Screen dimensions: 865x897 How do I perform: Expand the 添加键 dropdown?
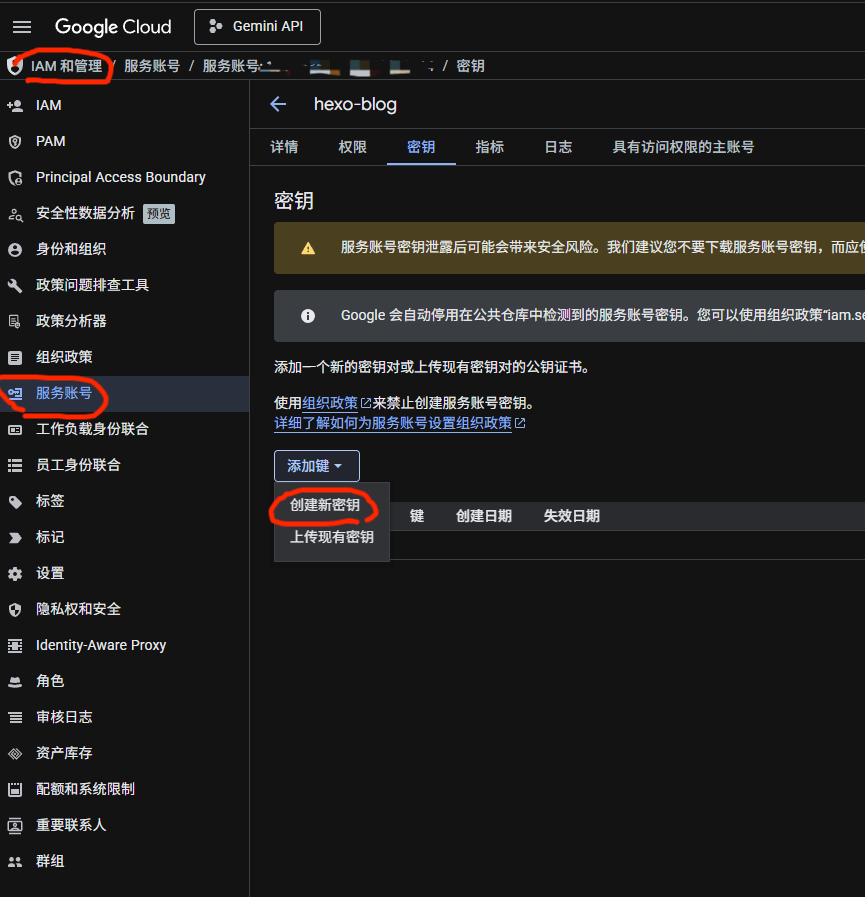point(316,466)
